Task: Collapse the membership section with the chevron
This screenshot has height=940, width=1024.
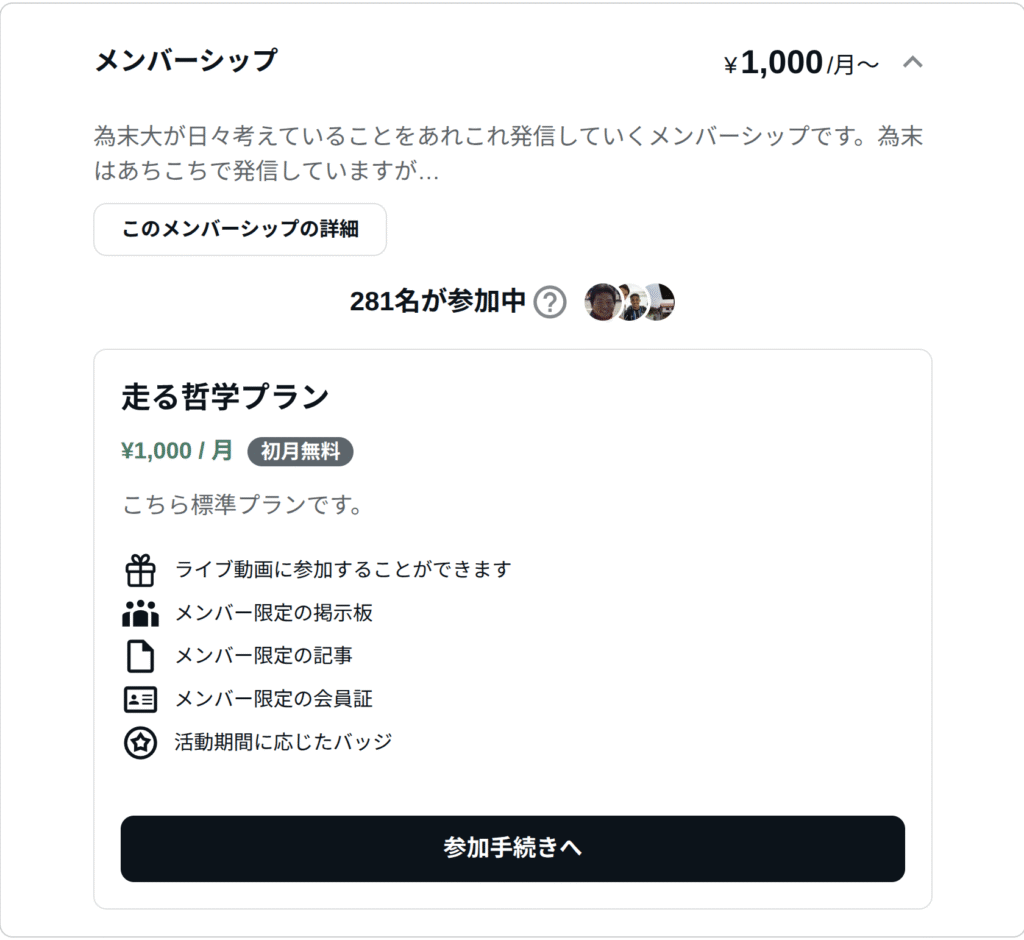Action: pyautogui.click(x=912, y=63)
